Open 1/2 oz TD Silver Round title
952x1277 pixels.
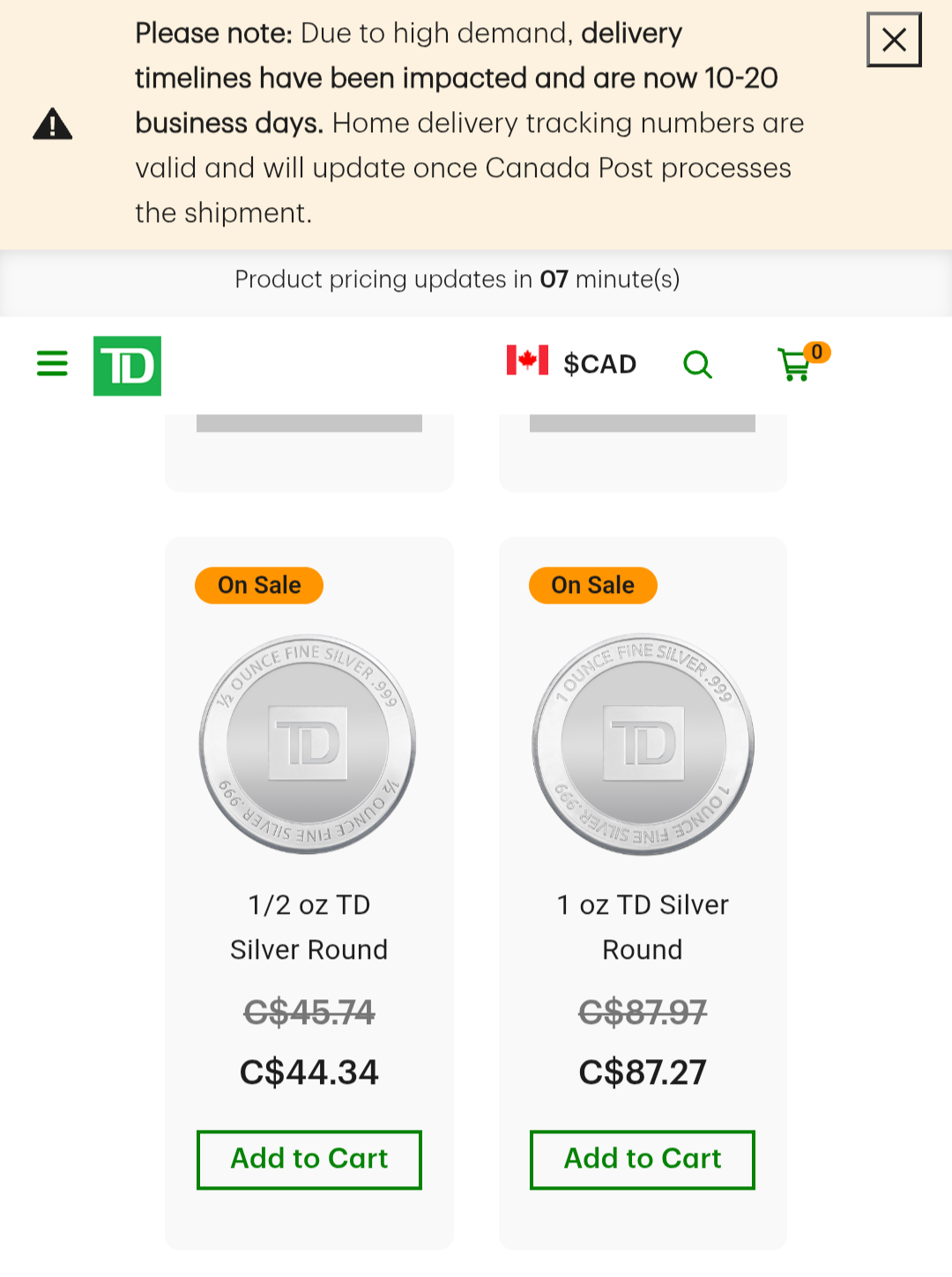[309, 927]
